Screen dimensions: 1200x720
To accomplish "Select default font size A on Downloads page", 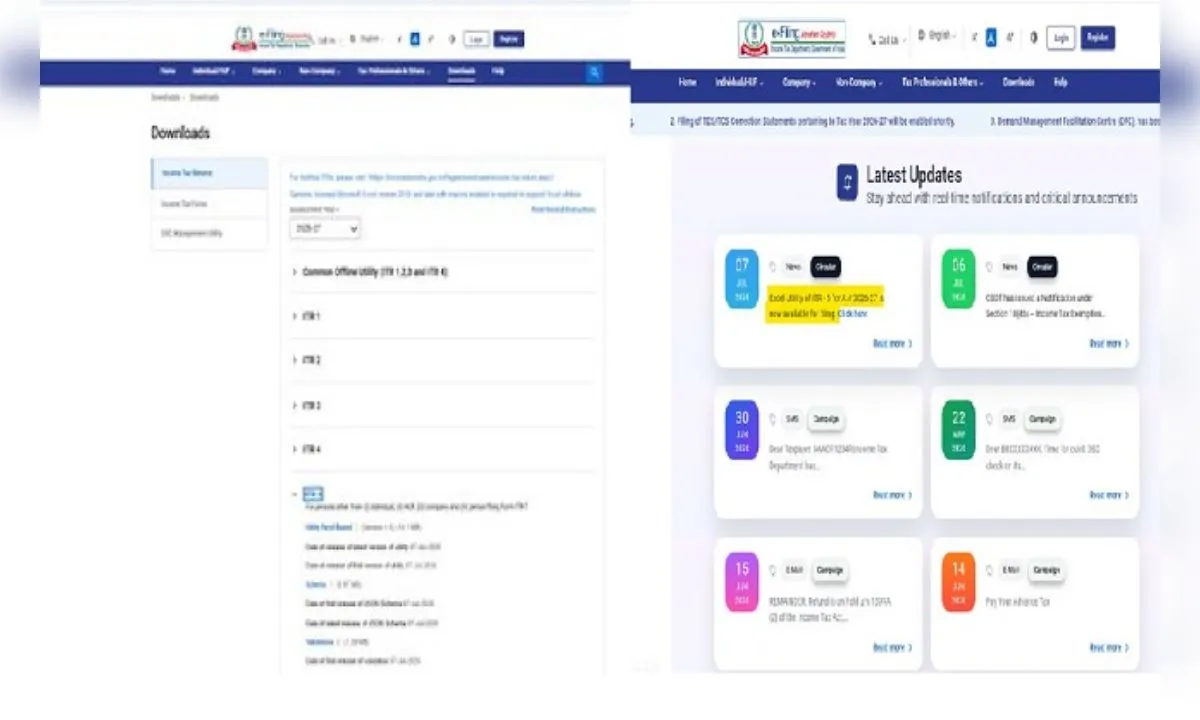I will [415, 39].
